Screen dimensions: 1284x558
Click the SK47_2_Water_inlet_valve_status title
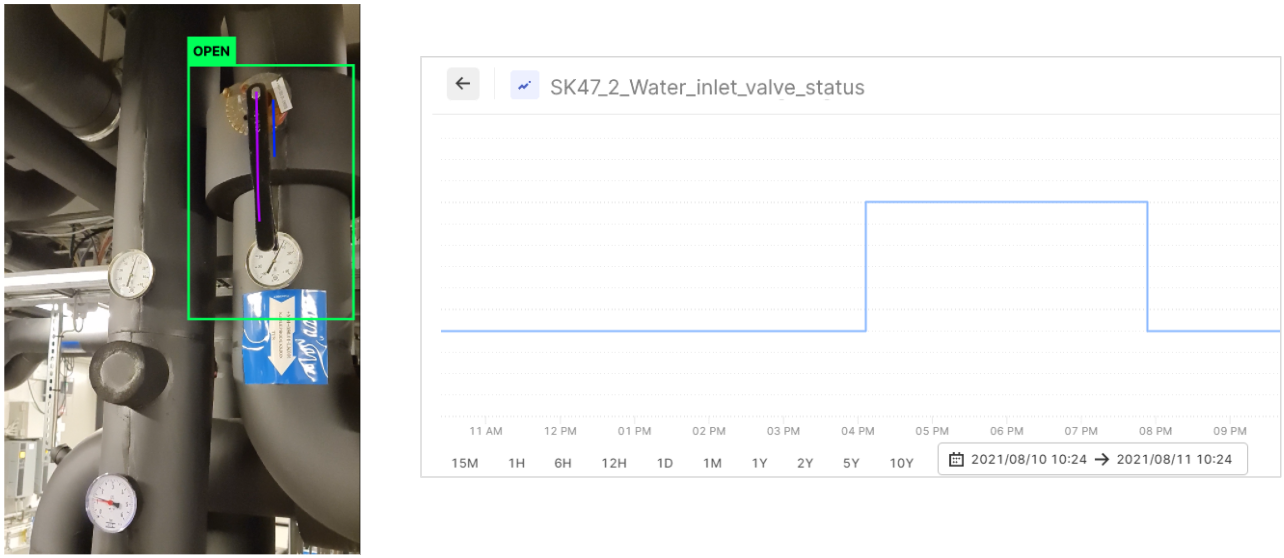tap(707, 87)
